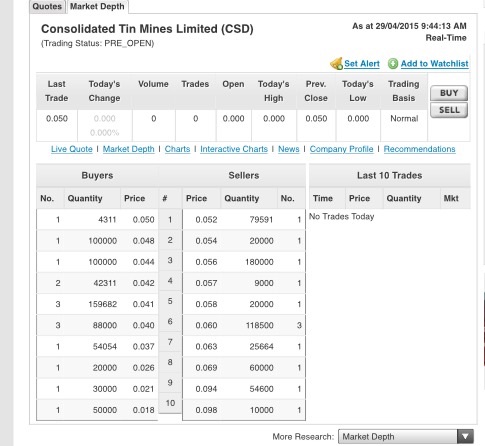Click buyer quantity 88000

[x=105, y=325]
